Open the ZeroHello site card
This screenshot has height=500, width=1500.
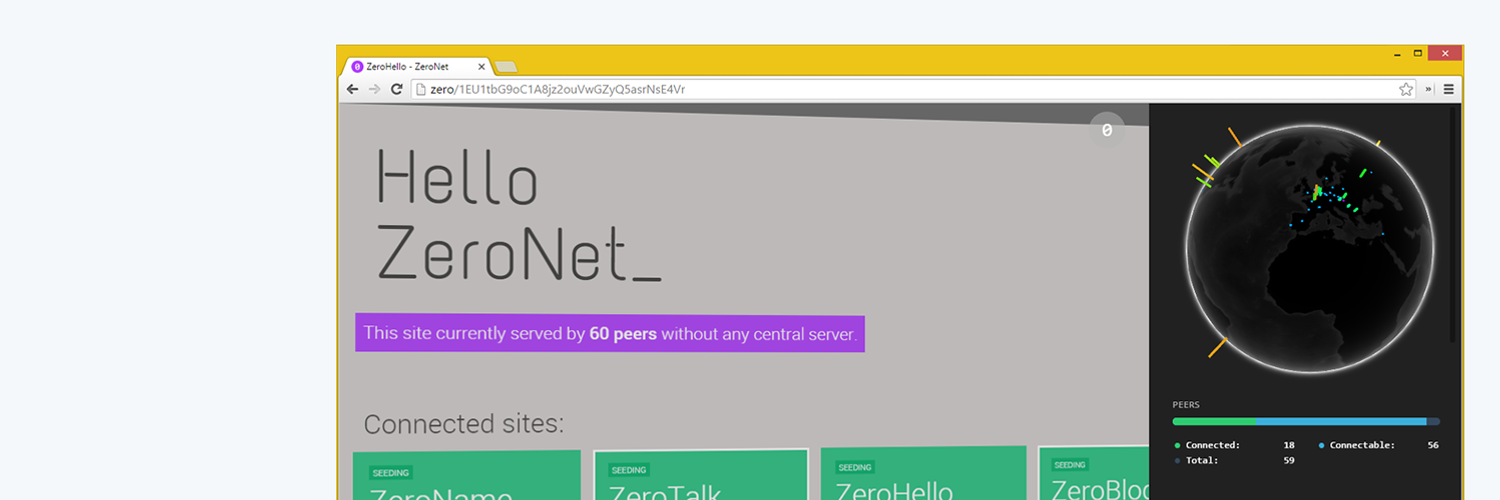(x=924, y=474)
